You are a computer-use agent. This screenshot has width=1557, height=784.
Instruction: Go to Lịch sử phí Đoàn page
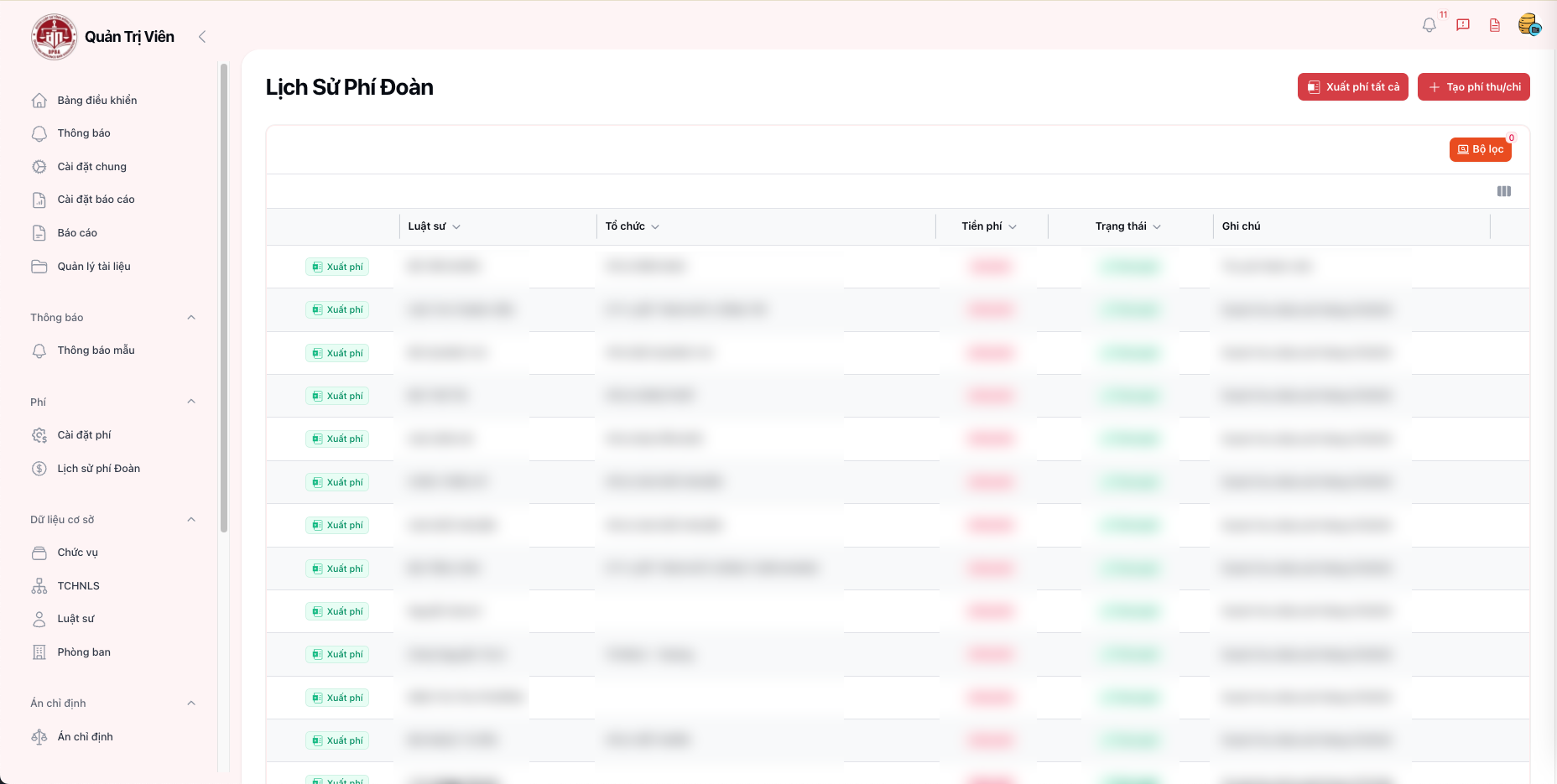98,469
